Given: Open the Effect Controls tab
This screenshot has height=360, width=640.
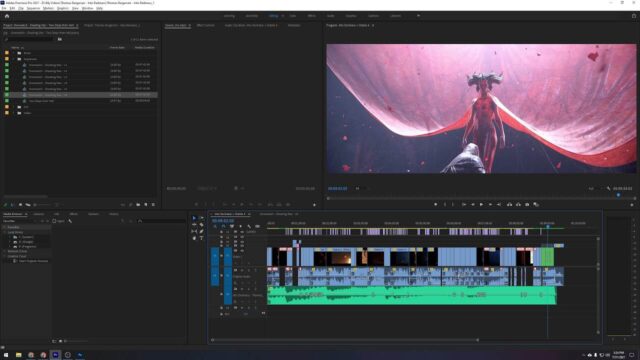Looking at the screenshot, I should 206,25.
